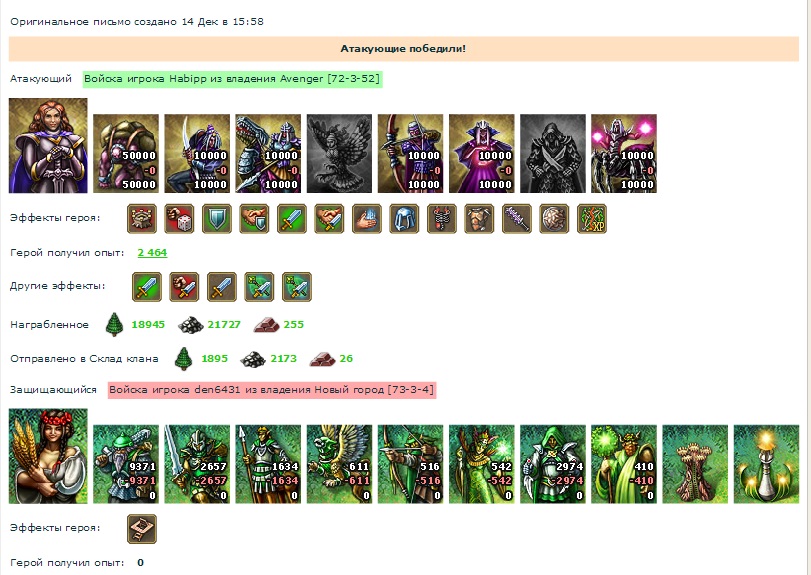The width and height of the screenshot is (811, 575).
Task: Click the defender's map scroll effect icon
Action: point(142,528)
